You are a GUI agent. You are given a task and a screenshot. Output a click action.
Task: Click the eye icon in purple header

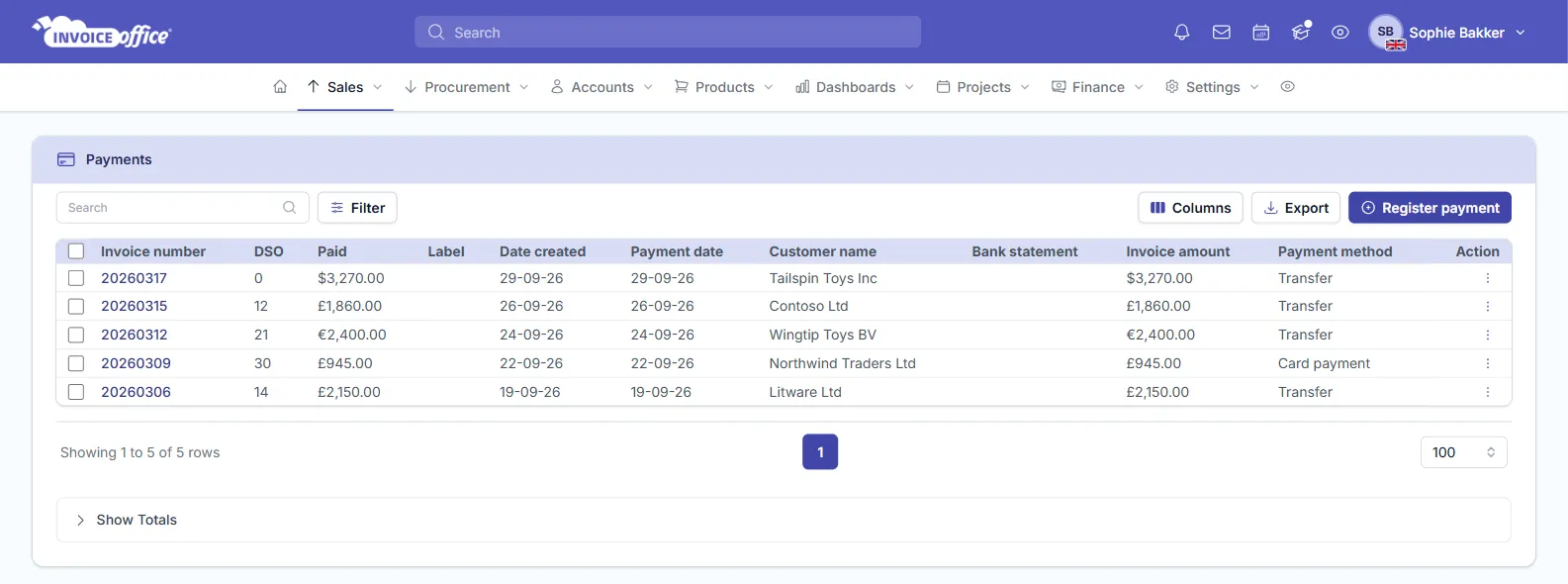(x=1340, y=33)
